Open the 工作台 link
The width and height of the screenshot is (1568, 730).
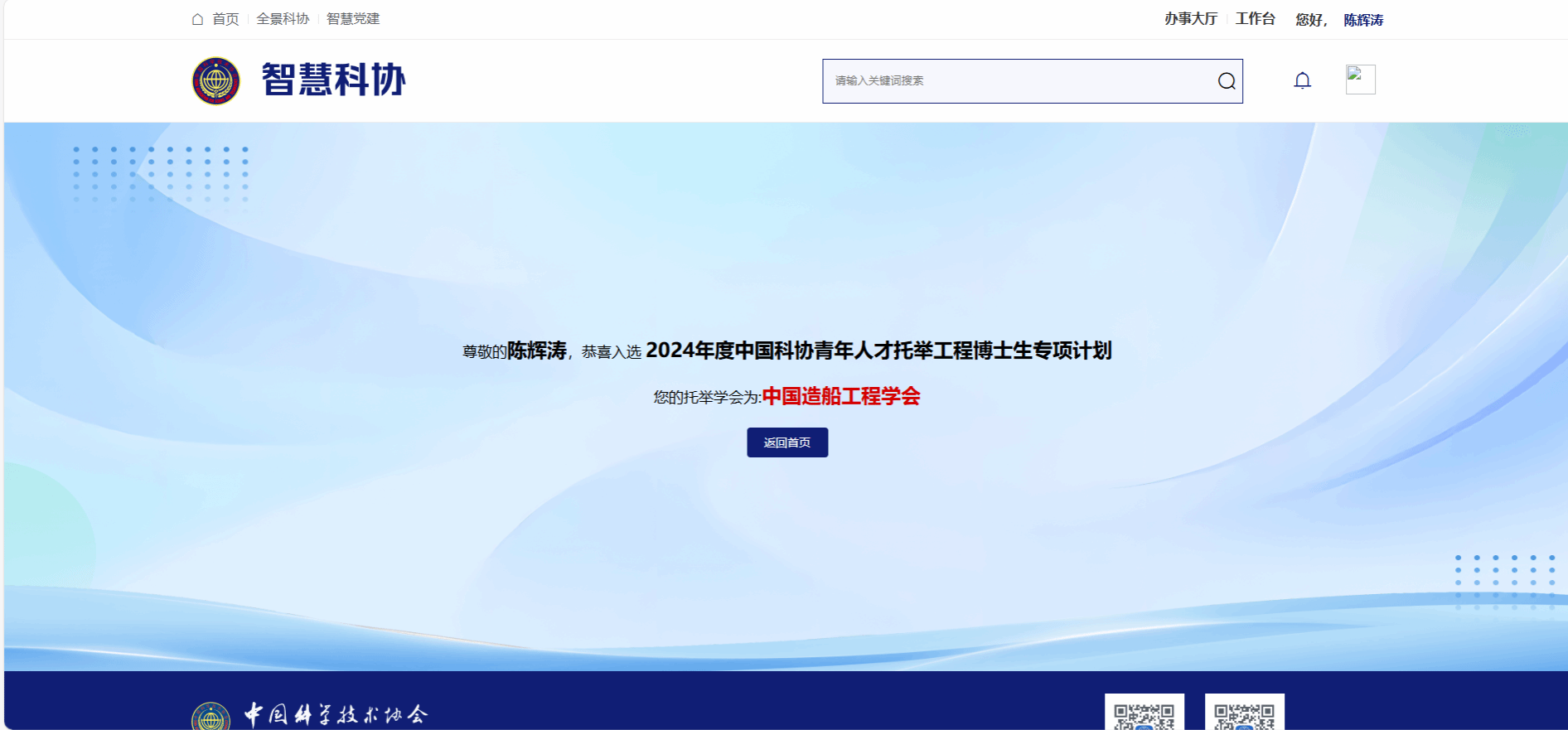tap(1256, 19)
